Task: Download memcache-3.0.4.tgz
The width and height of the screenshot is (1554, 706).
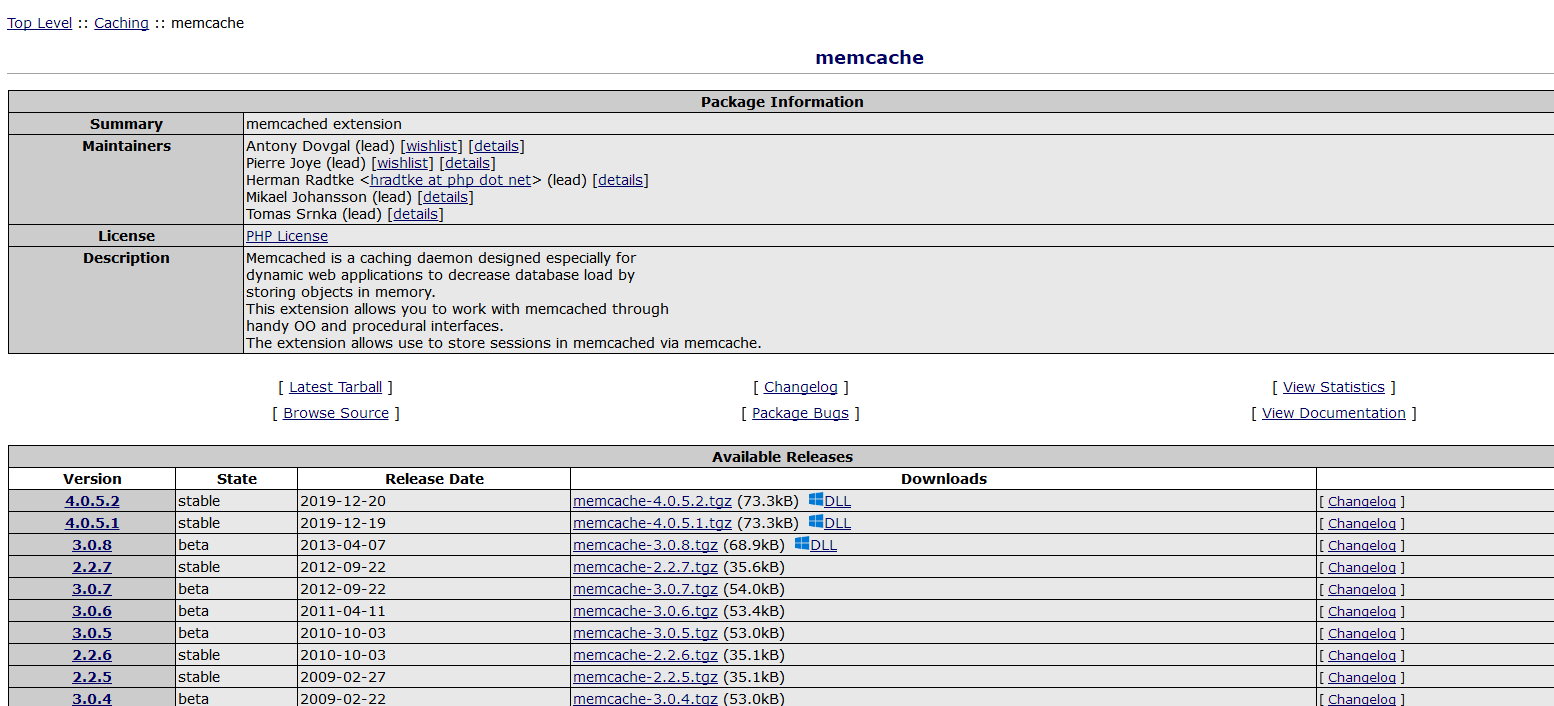Action: pyautogui.click(x=645, y=698)
